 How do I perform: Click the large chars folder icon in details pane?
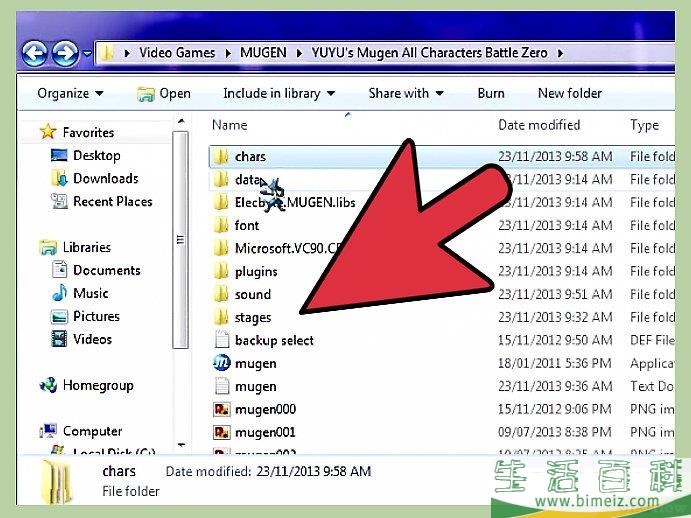point(56,481)
